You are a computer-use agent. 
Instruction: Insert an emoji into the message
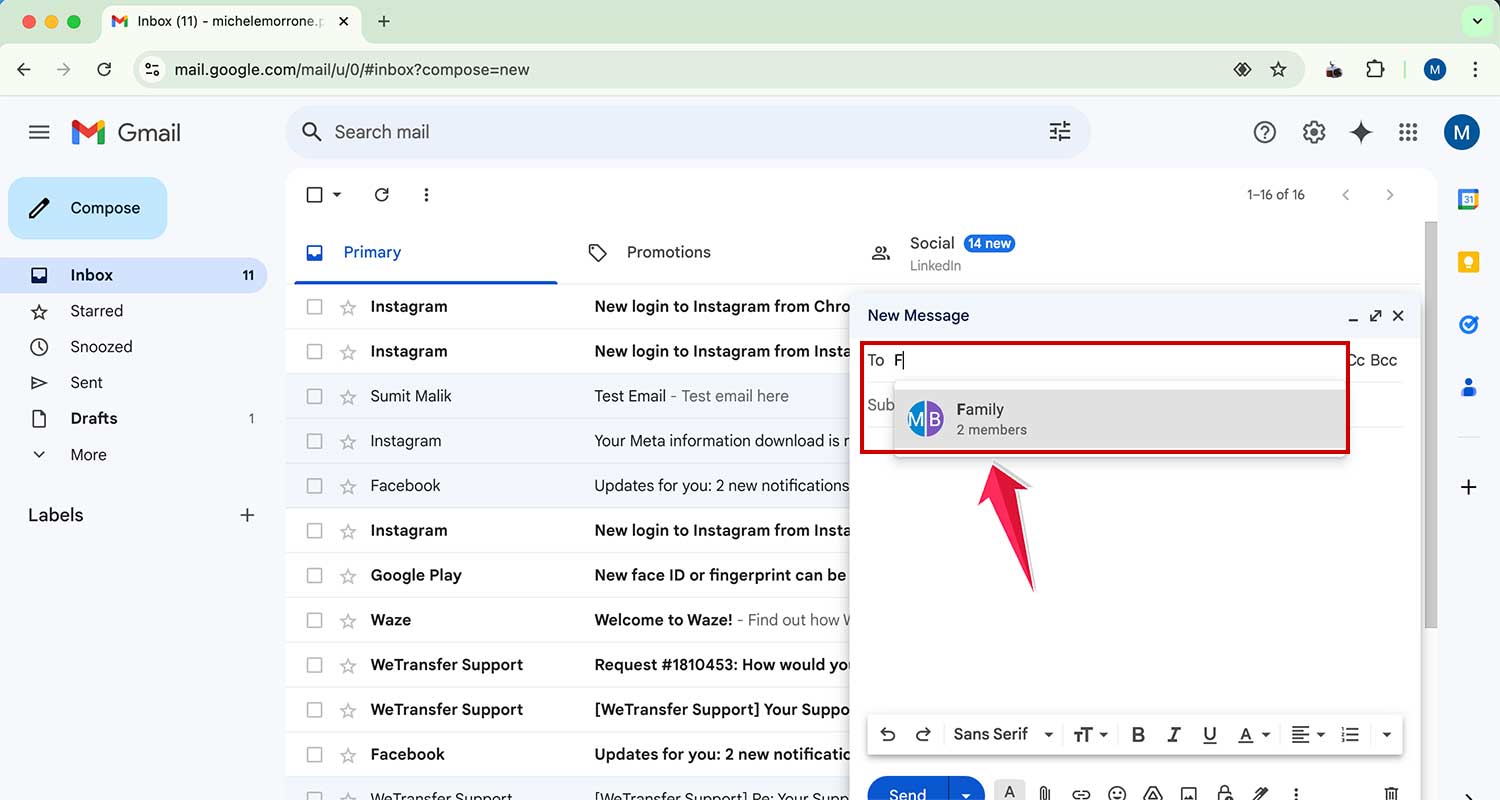pyautogui.click(x=1117, y=792)
